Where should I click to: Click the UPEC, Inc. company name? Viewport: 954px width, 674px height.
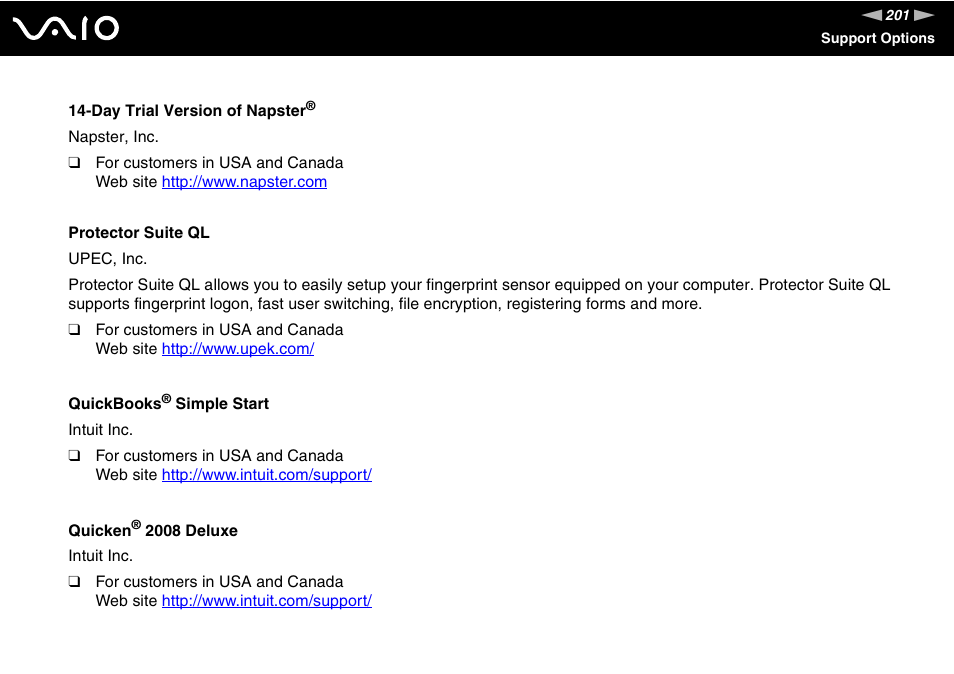[108, 259]
